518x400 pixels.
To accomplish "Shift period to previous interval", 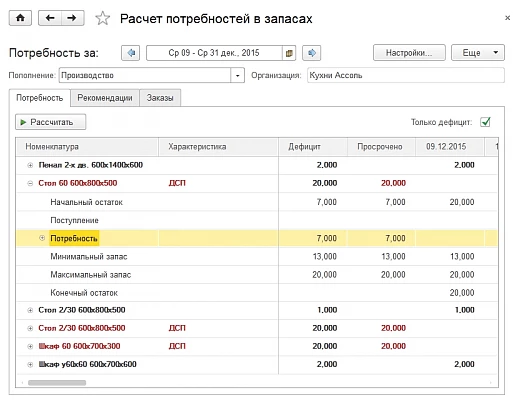I will pos(131,53).
